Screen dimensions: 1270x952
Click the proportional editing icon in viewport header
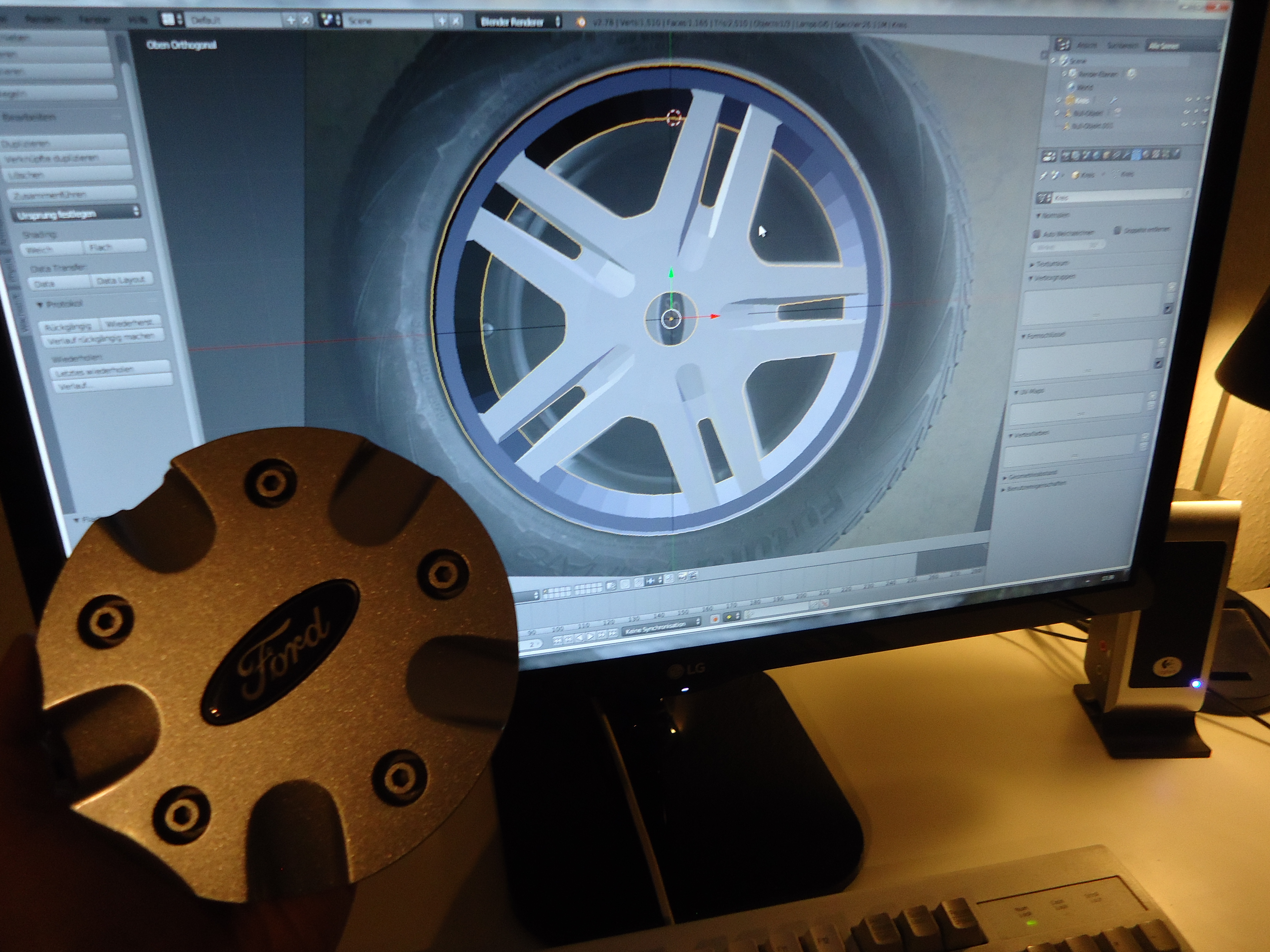coord(625,584)
